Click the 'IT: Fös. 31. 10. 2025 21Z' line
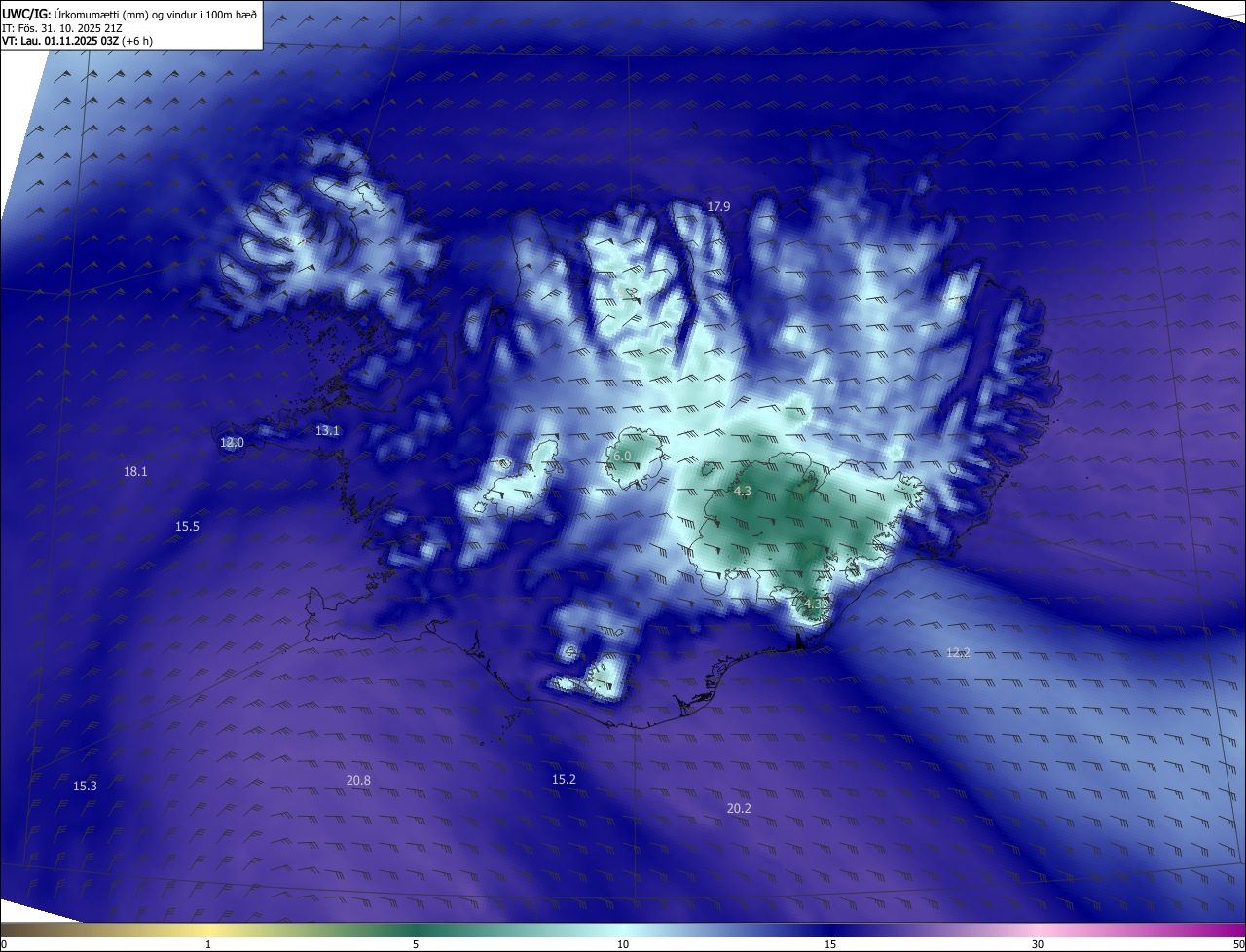The image size is (1246, 952). (x=62, y=27)
